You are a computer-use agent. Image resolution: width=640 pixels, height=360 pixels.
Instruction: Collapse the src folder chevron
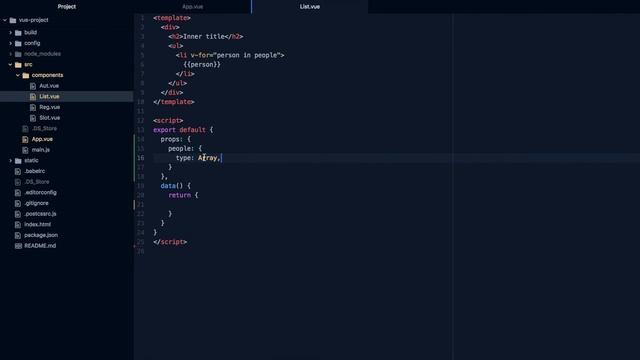point(11,64)
